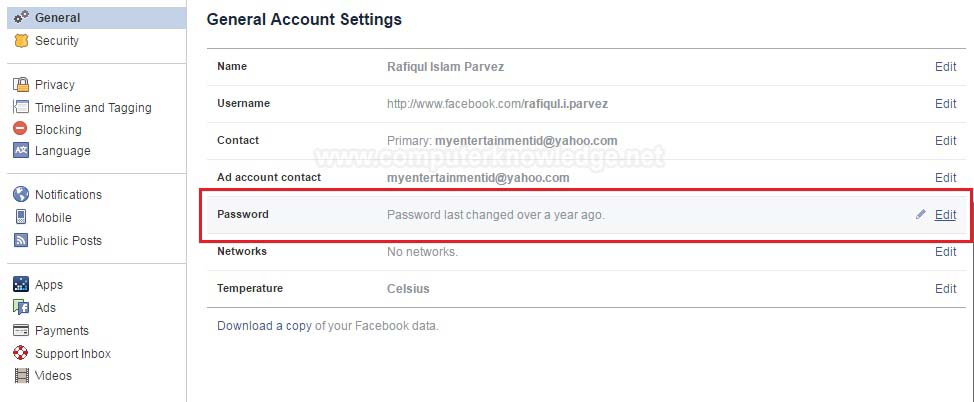Click the Support Inbox lifebuoy icon
The image size is (974, 402).
pyautogui.click(x=21, y=353)
